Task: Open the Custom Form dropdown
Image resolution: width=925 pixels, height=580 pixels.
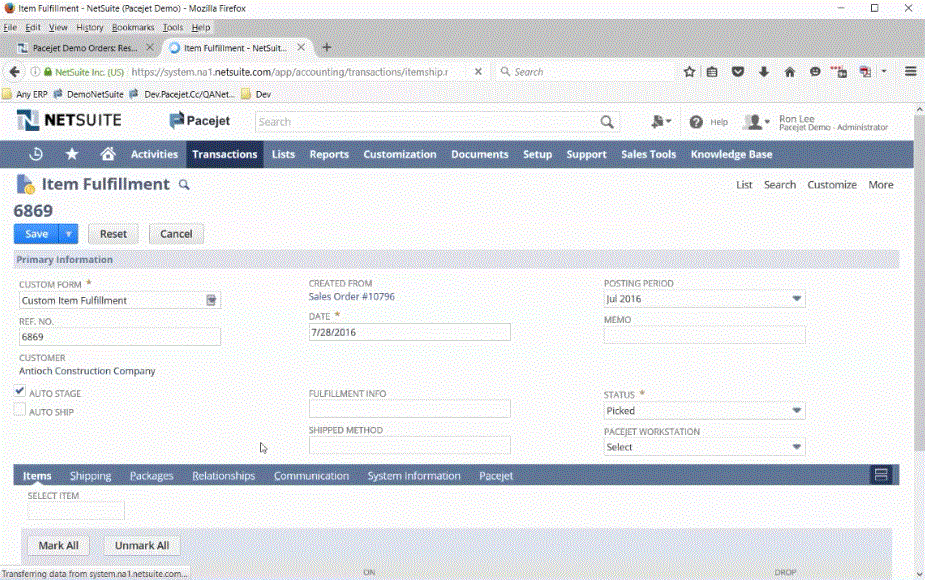Action: coord(211,300)
